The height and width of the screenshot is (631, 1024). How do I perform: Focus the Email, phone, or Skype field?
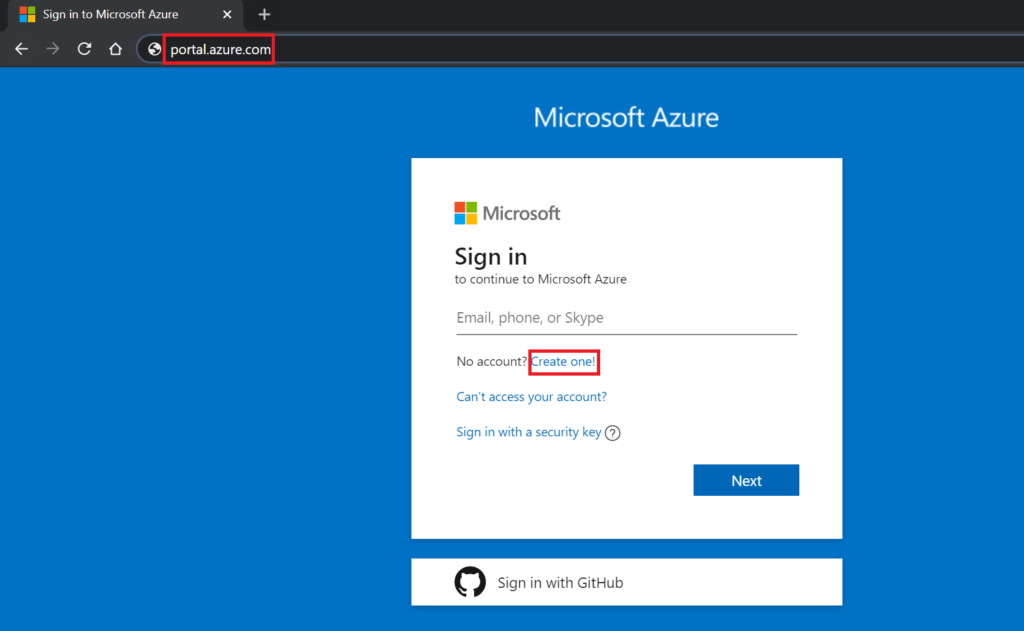coord(626,318)
